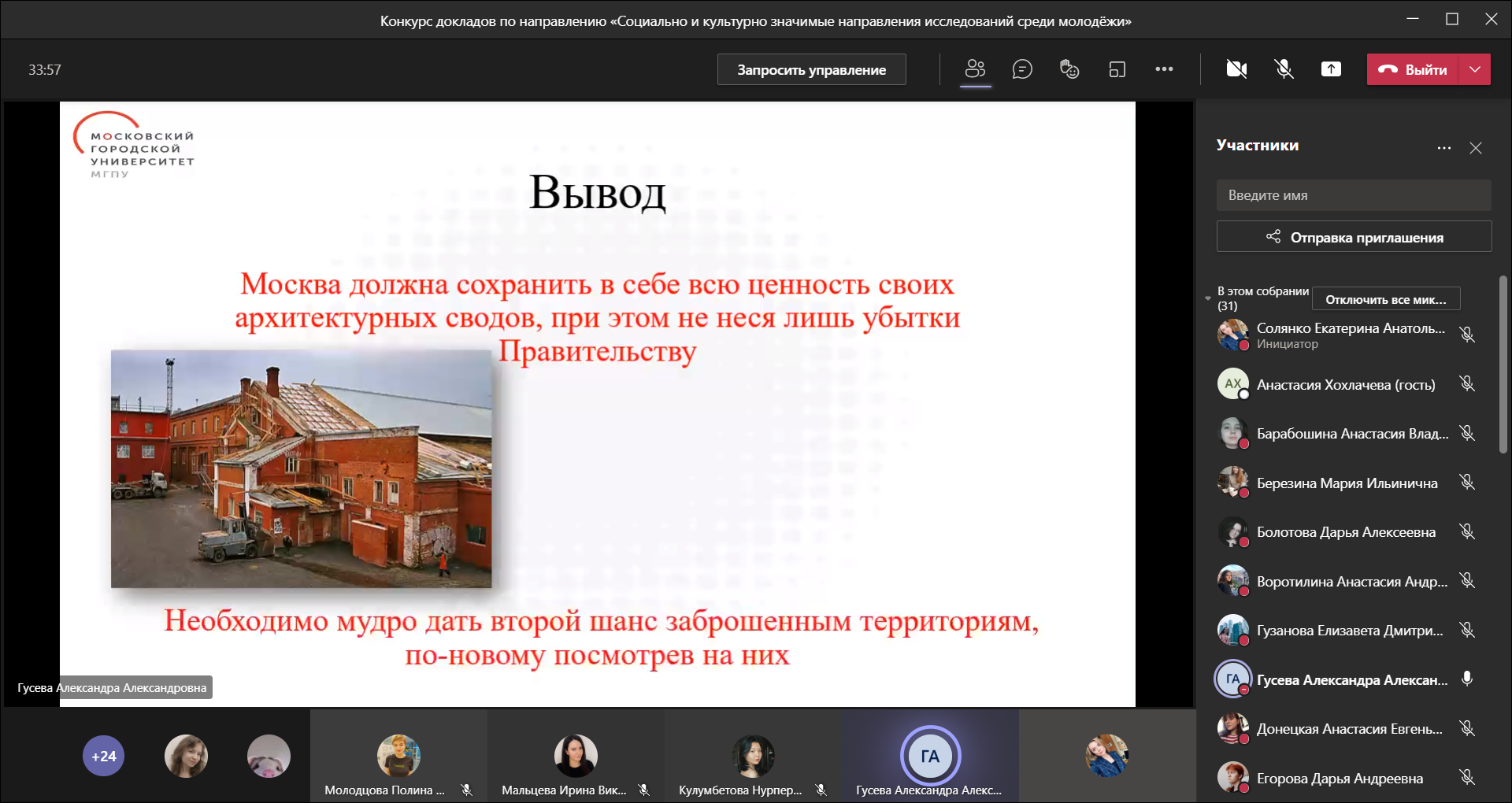Collapse the 'В этом собрании' section
The width and height of the screenshot is (1512, 803).
point(1208,298)
